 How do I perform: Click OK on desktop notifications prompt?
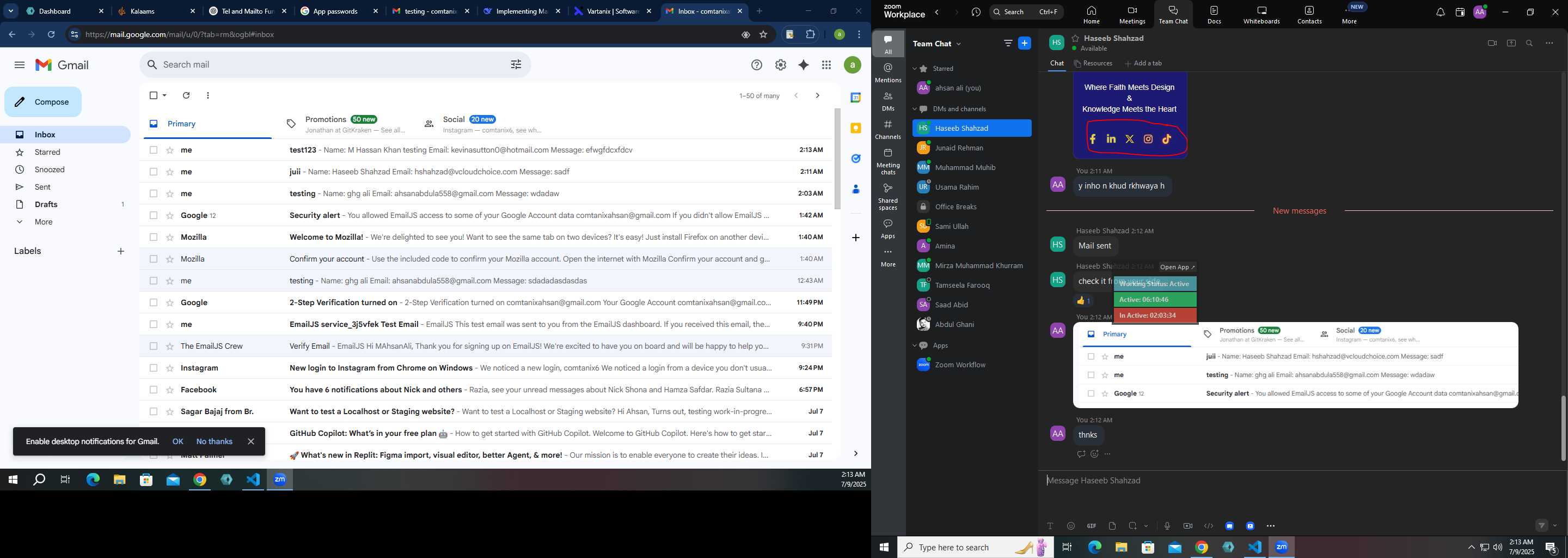177,441
